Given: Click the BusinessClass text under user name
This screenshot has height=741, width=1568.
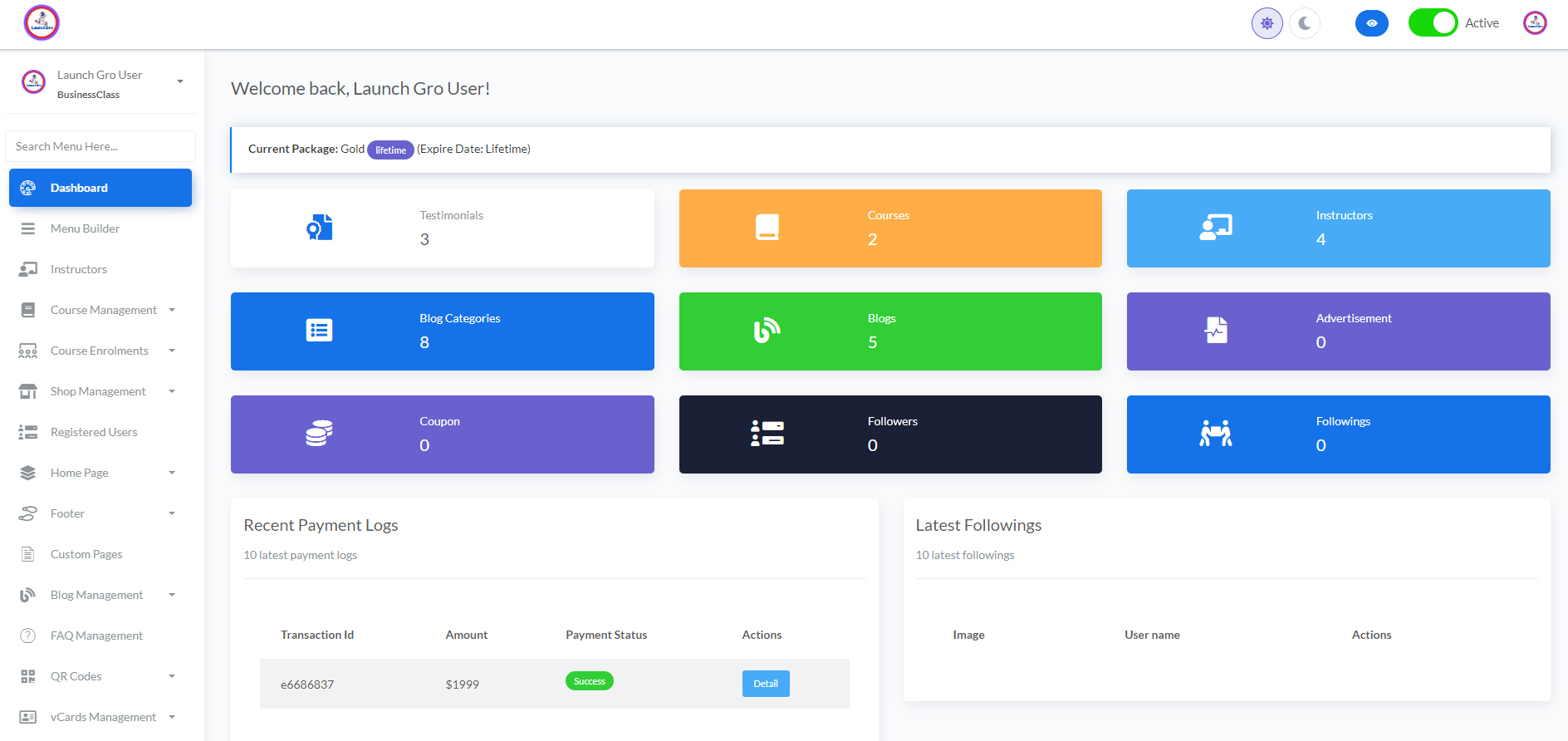Looking at the screenshot, I should coord(88,95).
